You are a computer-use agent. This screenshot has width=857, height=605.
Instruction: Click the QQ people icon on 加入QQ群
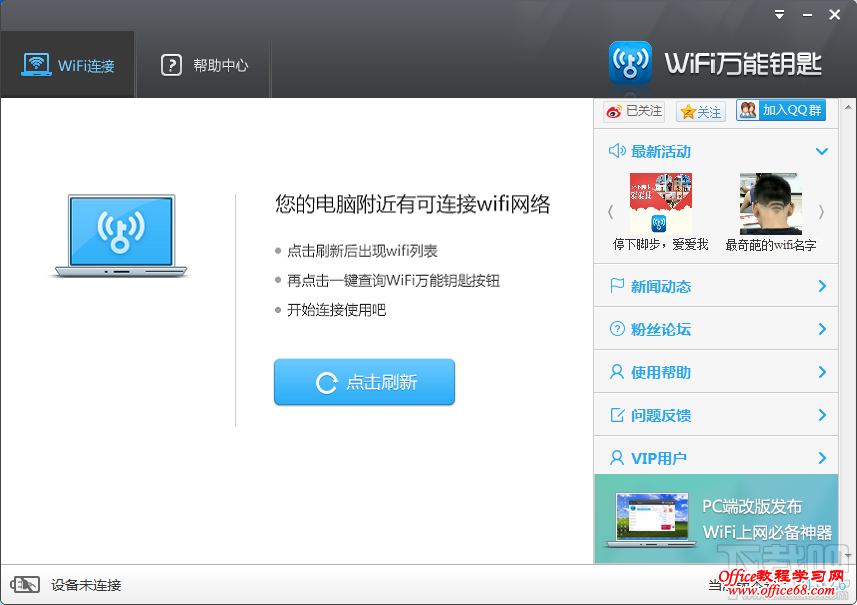click(747, 110)
